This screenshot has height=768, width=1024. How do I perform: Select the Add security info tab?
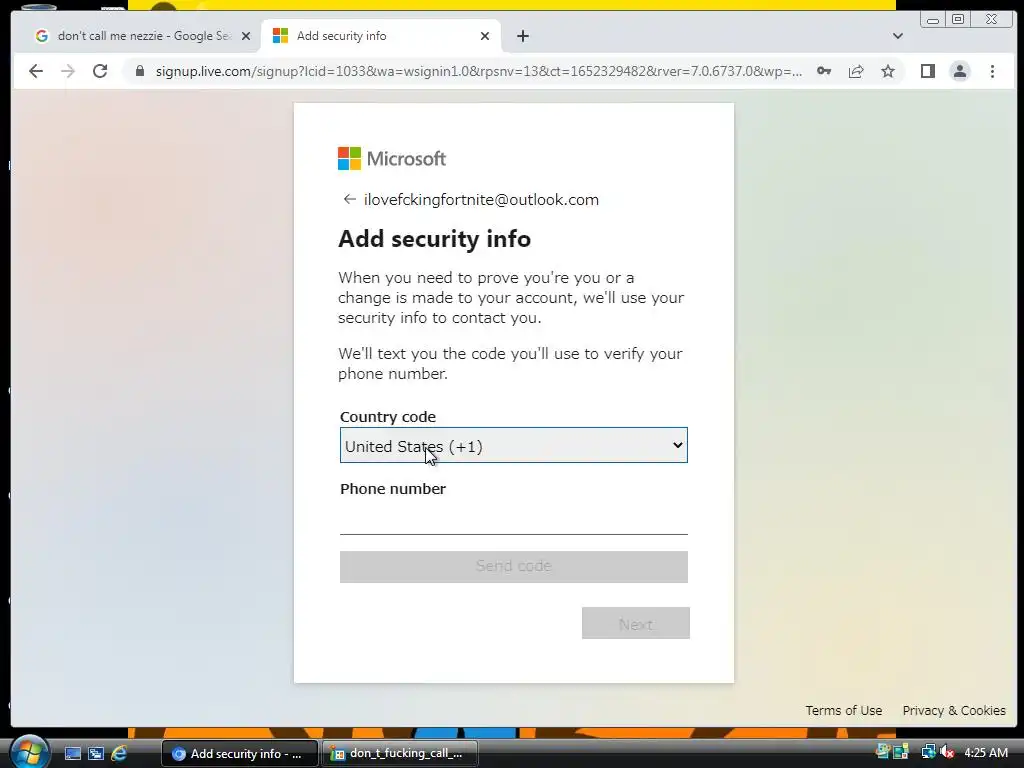tap(381, 36)
